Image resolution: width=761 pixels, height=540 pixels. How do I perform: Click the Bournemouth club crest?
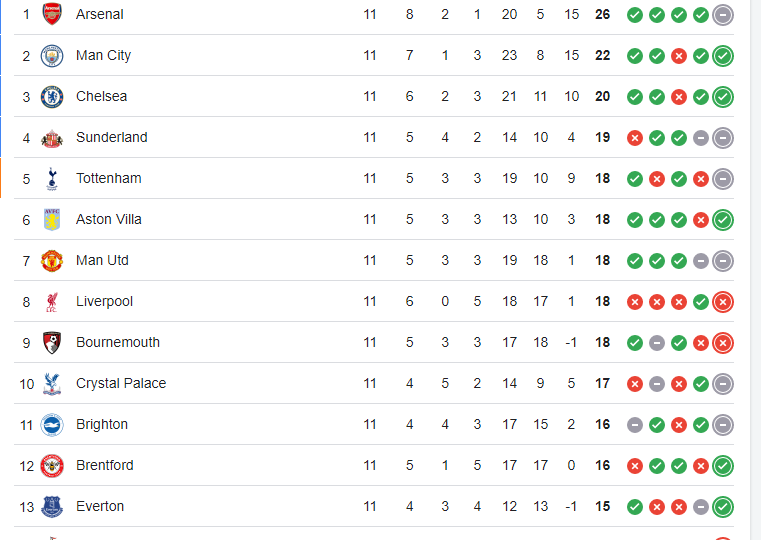52,343
